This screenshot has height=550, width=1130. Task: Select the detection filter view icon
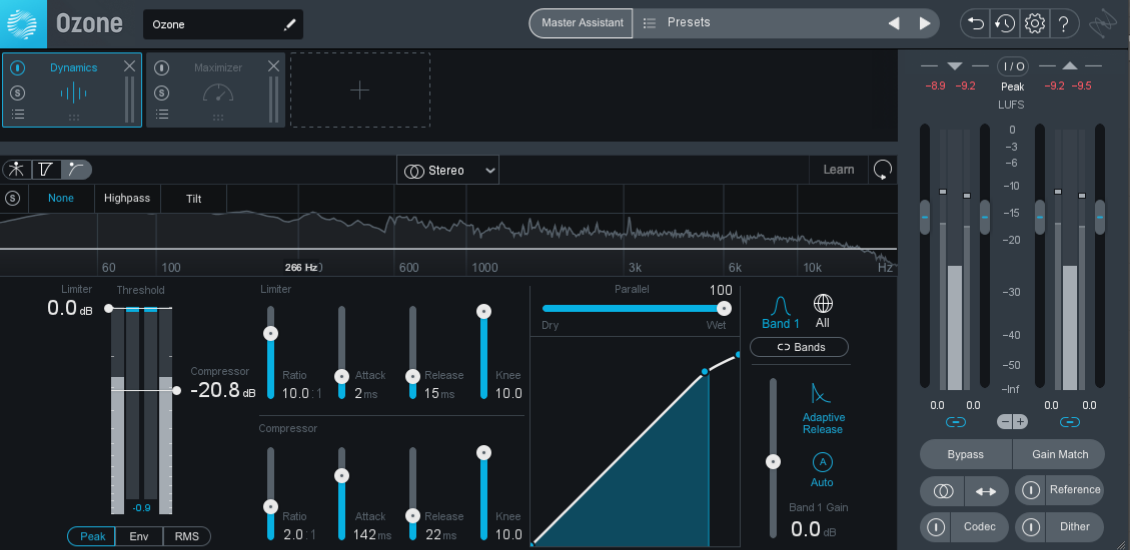(76, 169)
